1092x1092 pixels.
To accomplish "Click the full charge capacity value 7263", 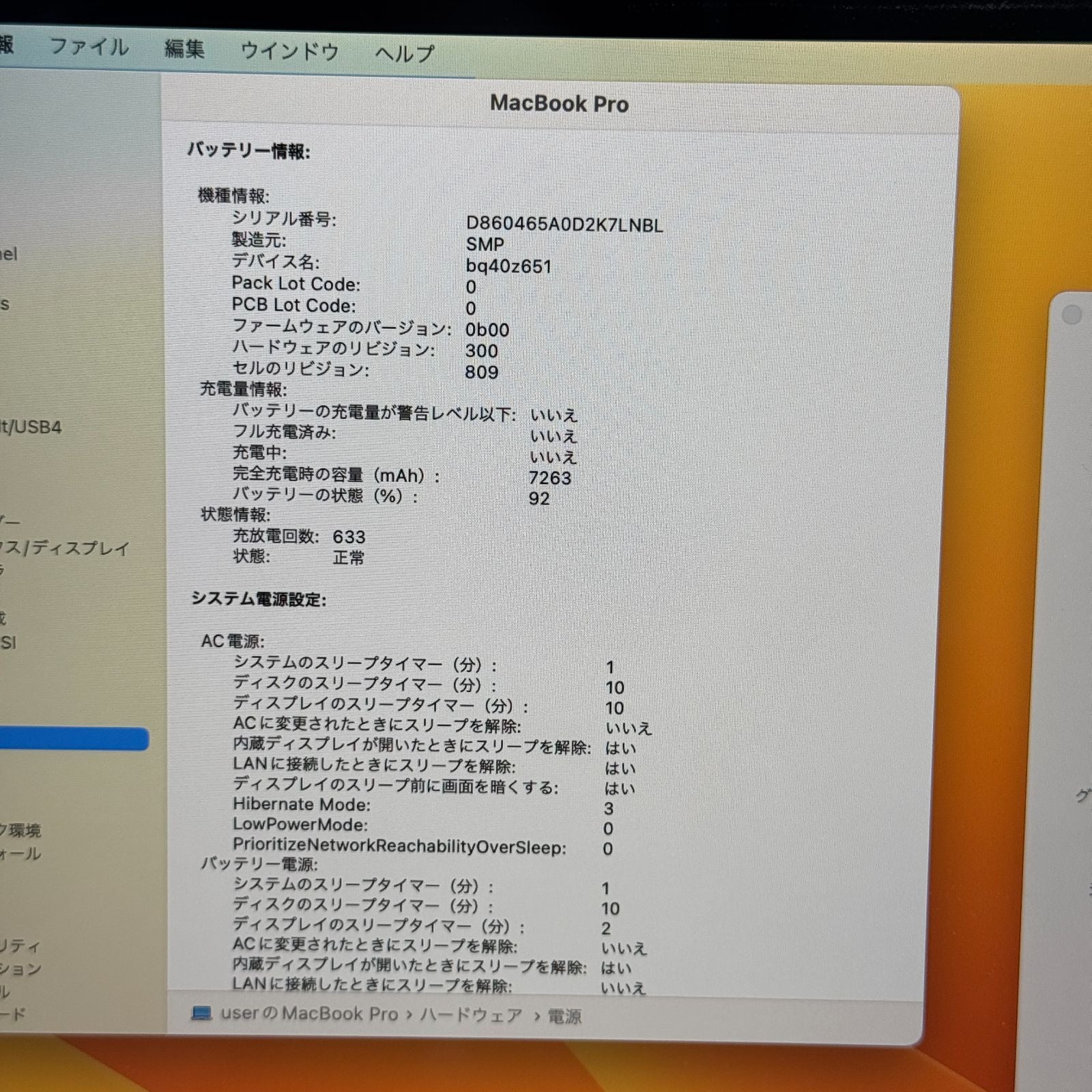I will 550,478.
